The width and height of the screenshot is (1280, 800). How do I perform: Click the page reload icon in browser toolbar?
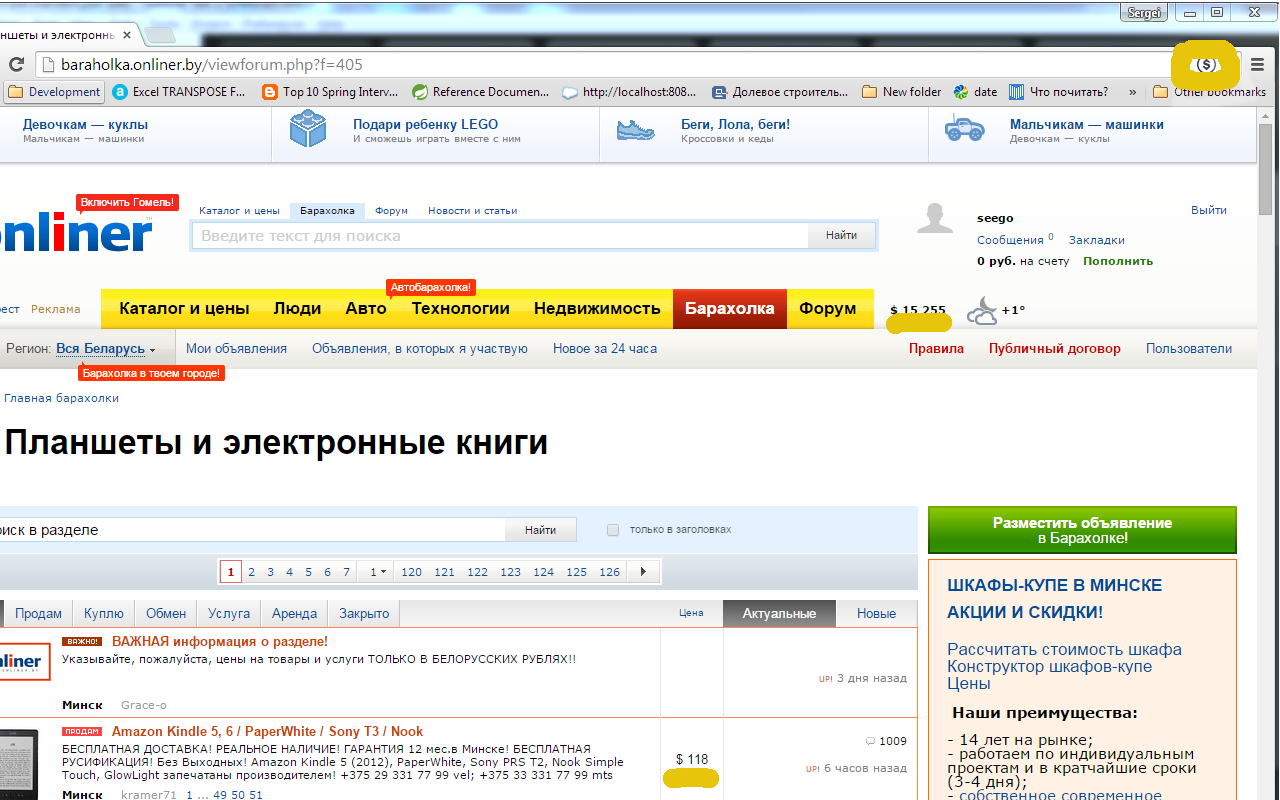point(15,62)
